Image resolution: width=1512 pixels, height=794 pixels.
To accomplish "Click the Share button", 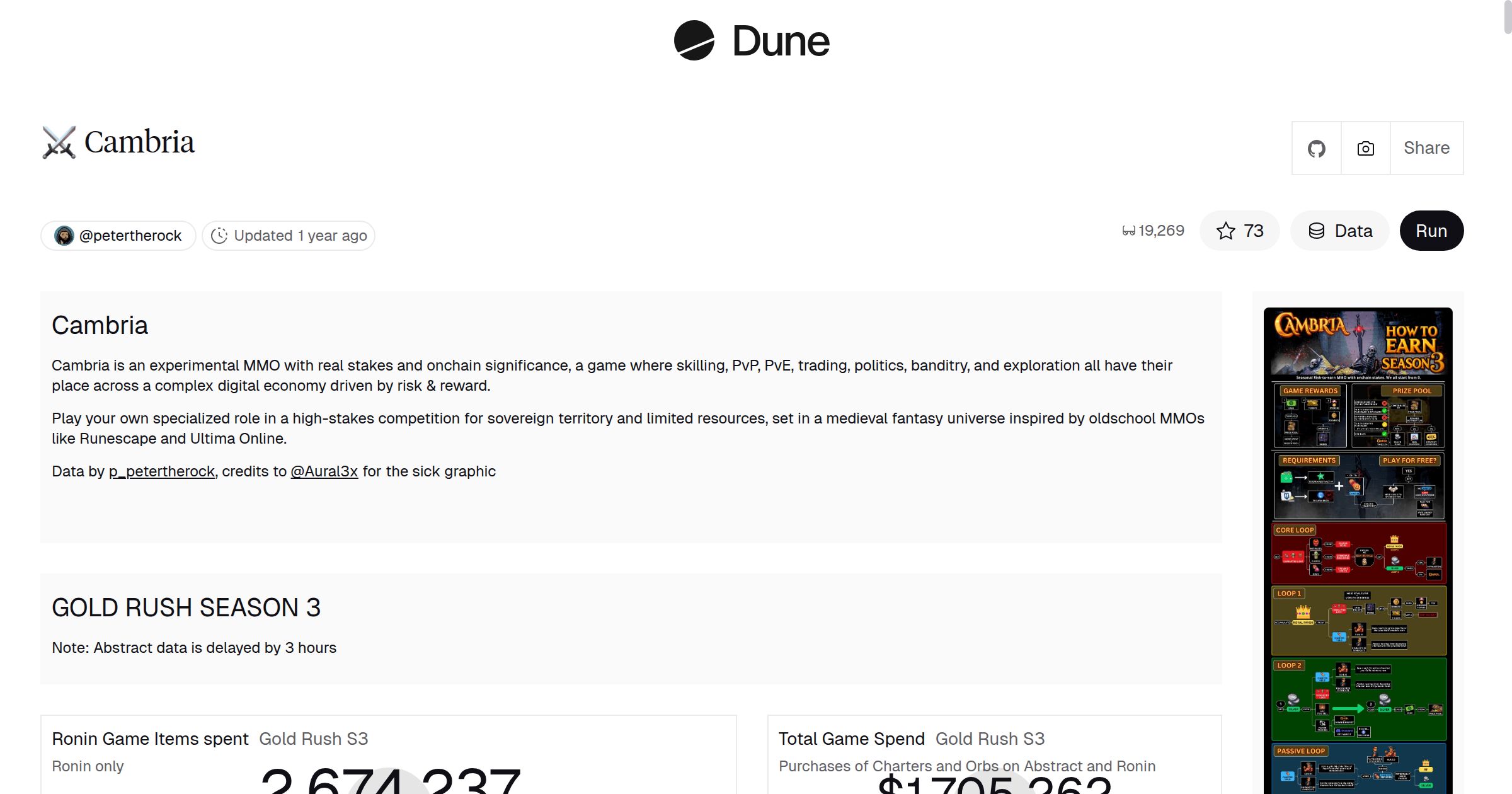I will click(1426, 148).
